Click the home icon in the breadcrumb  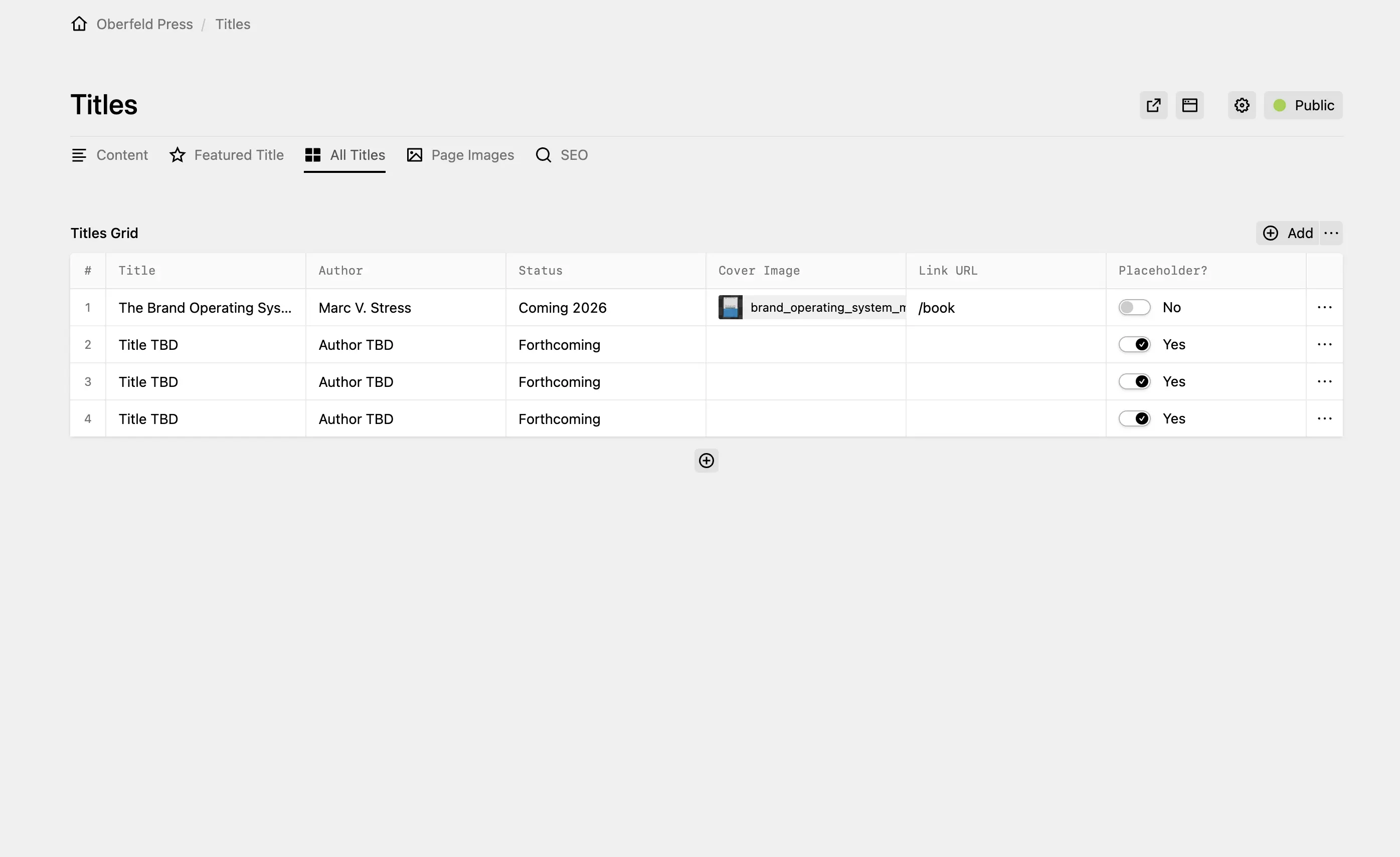[x=78, y=24]
